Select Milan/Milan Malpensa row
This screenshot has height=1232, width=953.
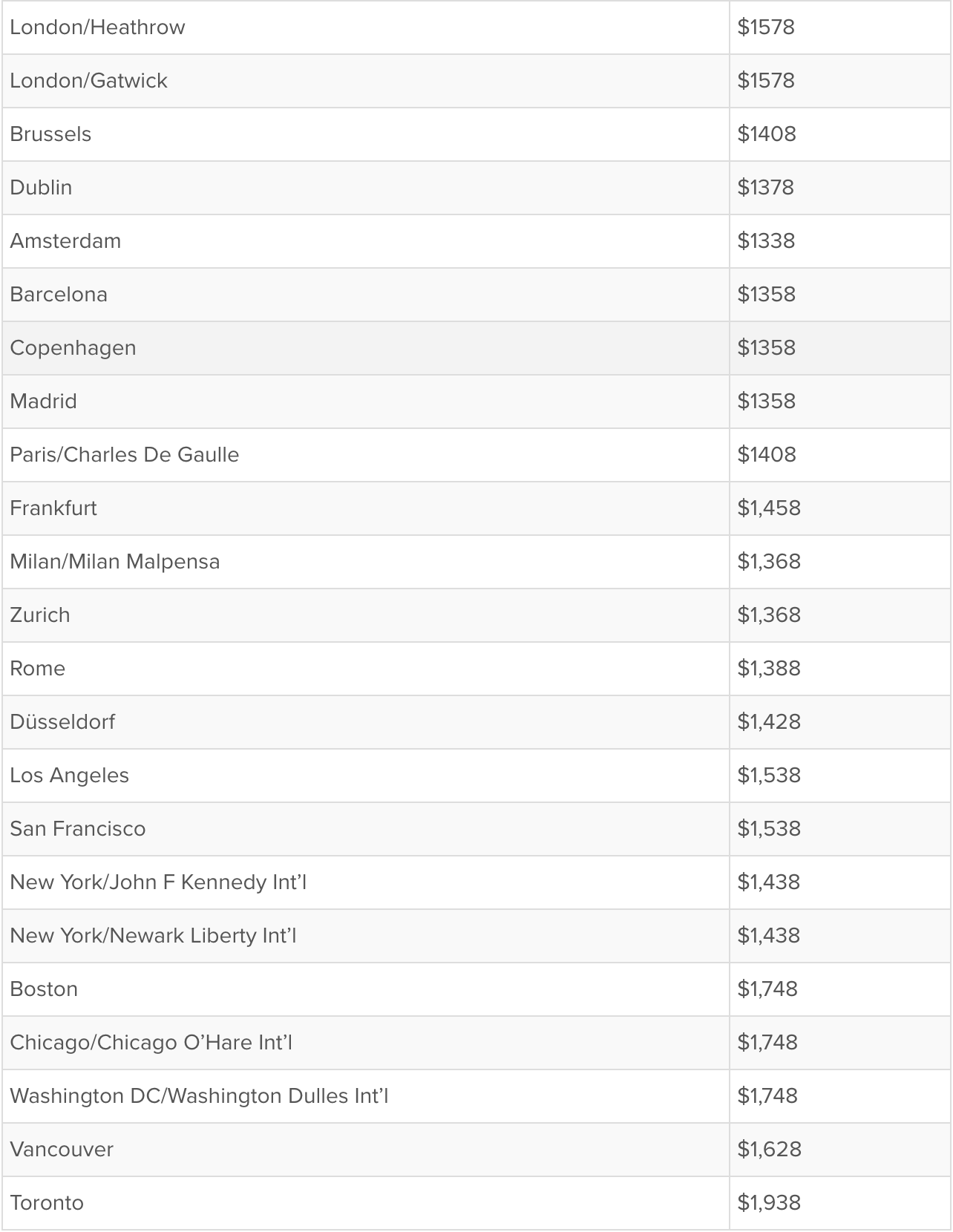click(114, 562)
